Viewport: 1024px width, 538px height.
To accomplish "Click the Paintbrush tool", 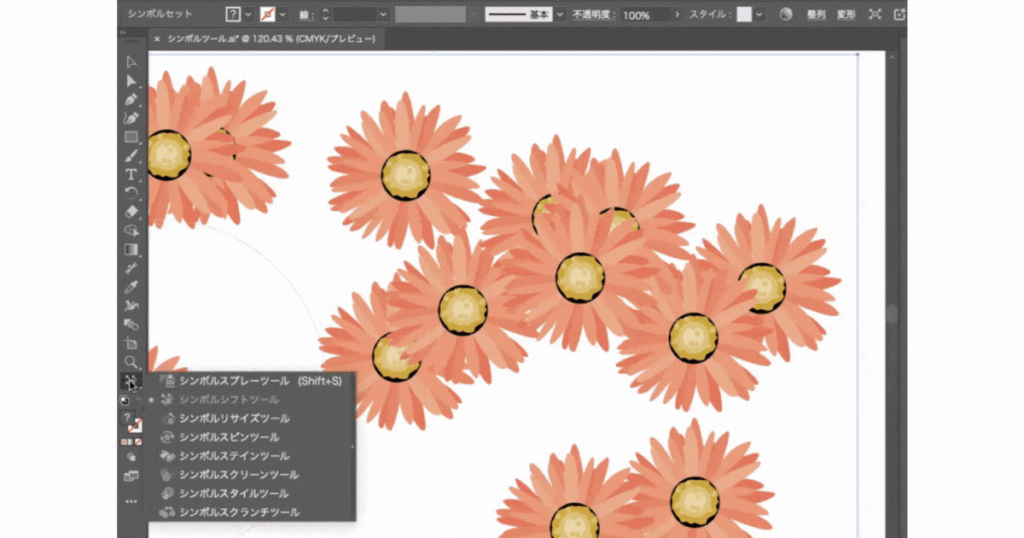I will [x=131, y=156].
